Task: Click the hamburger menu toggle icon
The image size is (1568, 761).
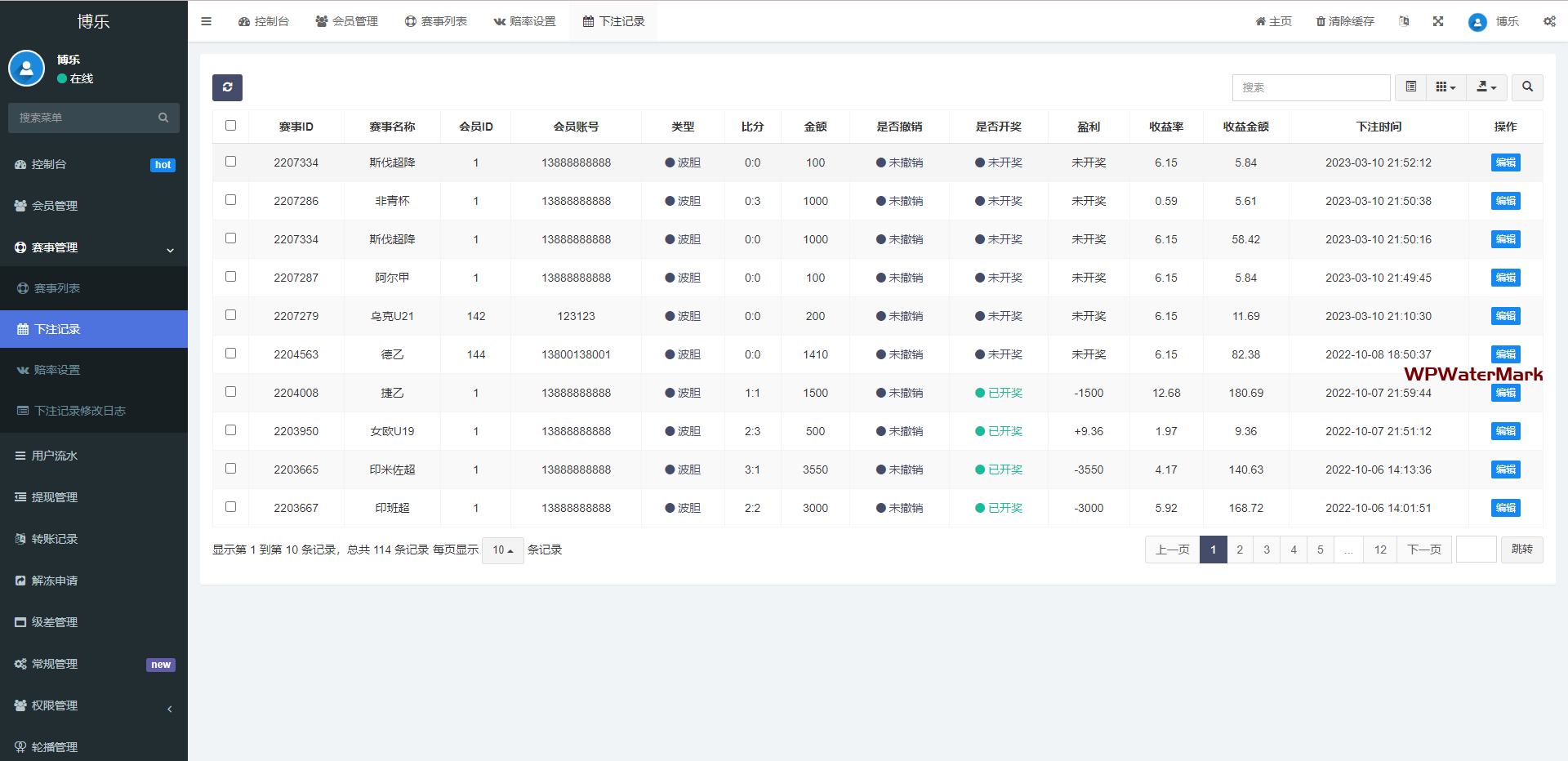Action: (x=206, y=21)
